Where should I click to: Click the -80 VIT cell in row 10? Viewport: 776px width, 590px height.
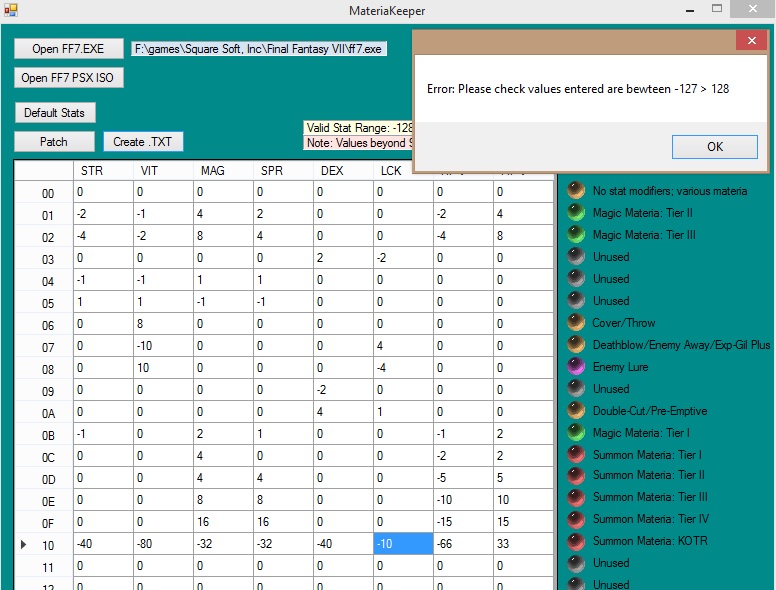[x=163, y=543]
